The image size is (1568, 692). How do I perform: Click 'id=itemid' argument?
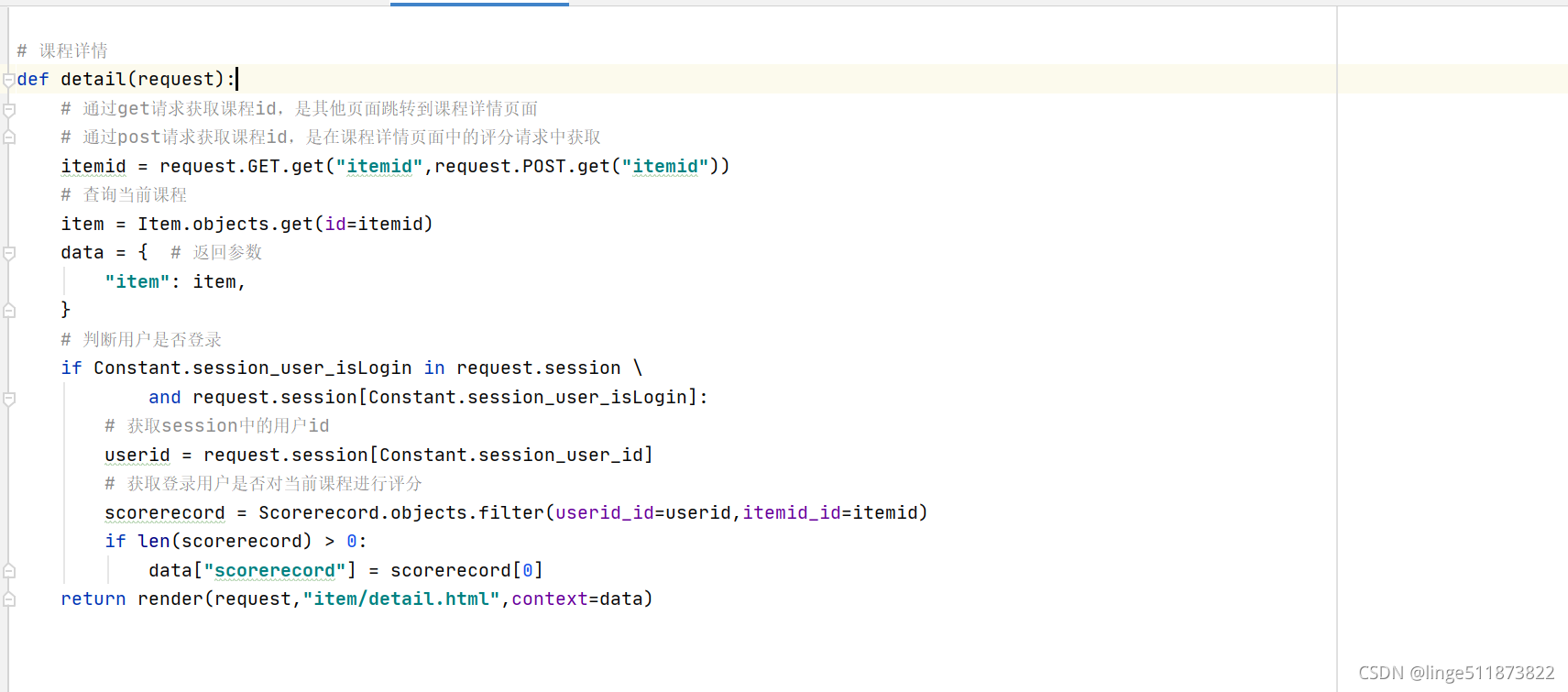[374, 224]
